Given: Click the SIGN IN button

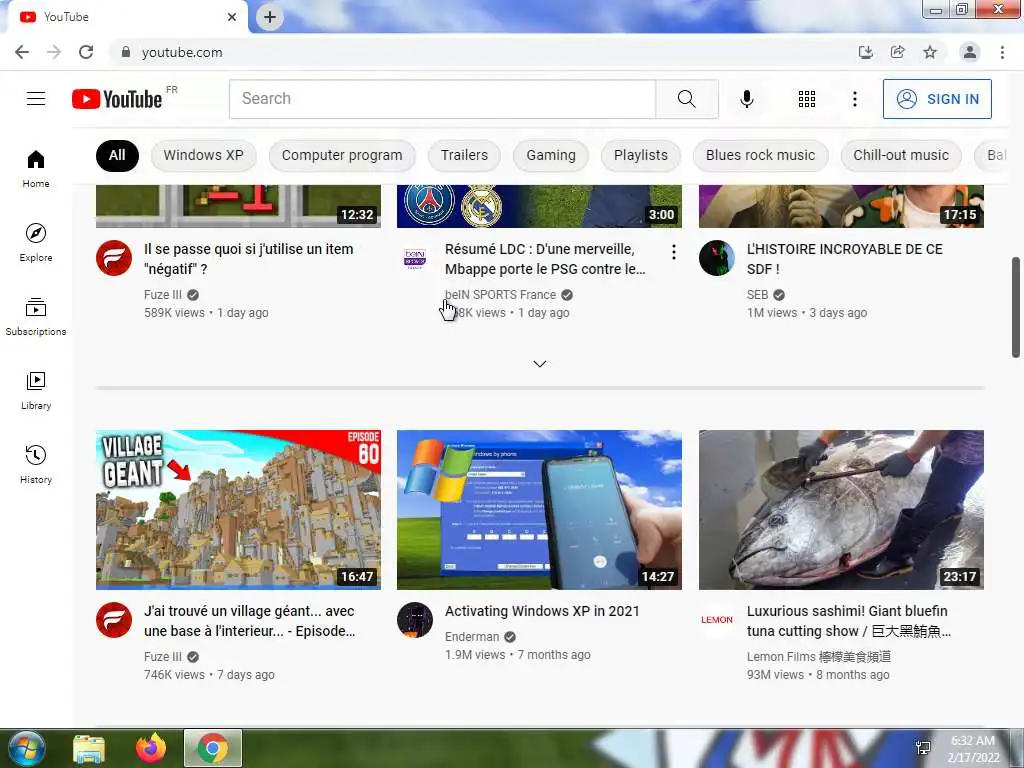Looking at the screenshot, I should coord(937,99).
